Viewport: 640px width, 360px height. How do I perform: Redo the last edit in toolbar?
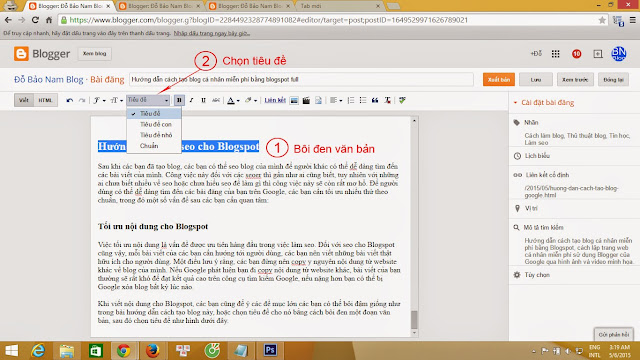[x=82, y=100]
